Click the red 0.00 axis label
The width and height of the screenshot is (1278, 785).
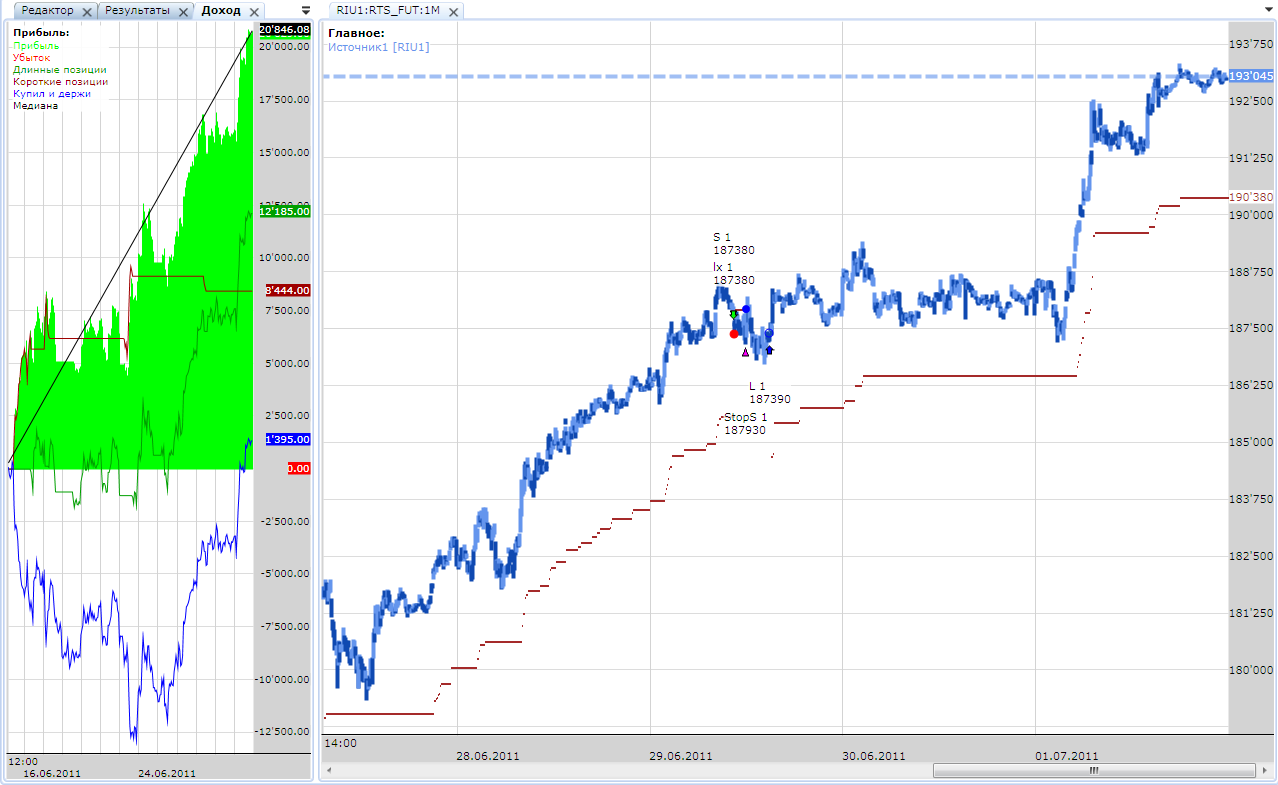[299, 468]
